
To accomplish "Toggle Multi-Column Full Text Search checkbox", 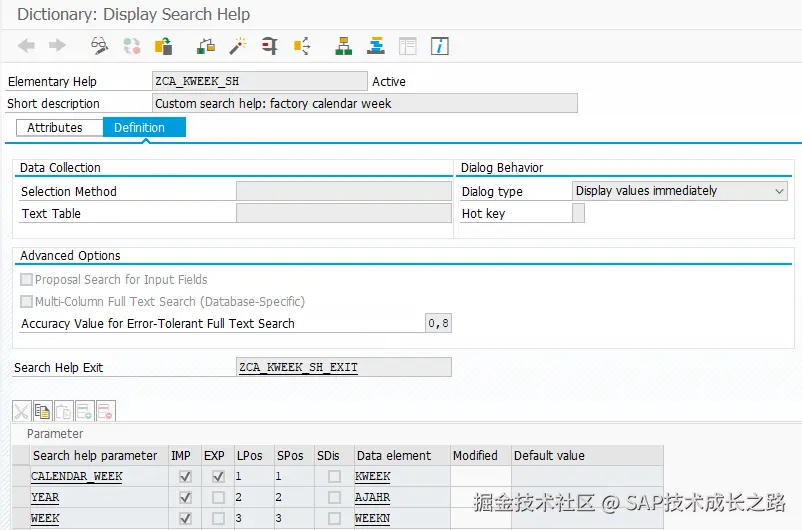I will point(27,302).
